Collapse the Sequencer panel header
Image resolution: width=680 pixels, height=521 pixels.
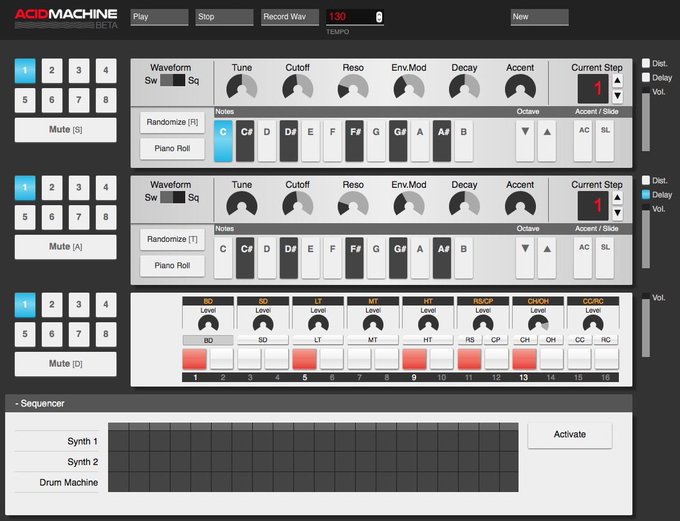coord(318,403)
